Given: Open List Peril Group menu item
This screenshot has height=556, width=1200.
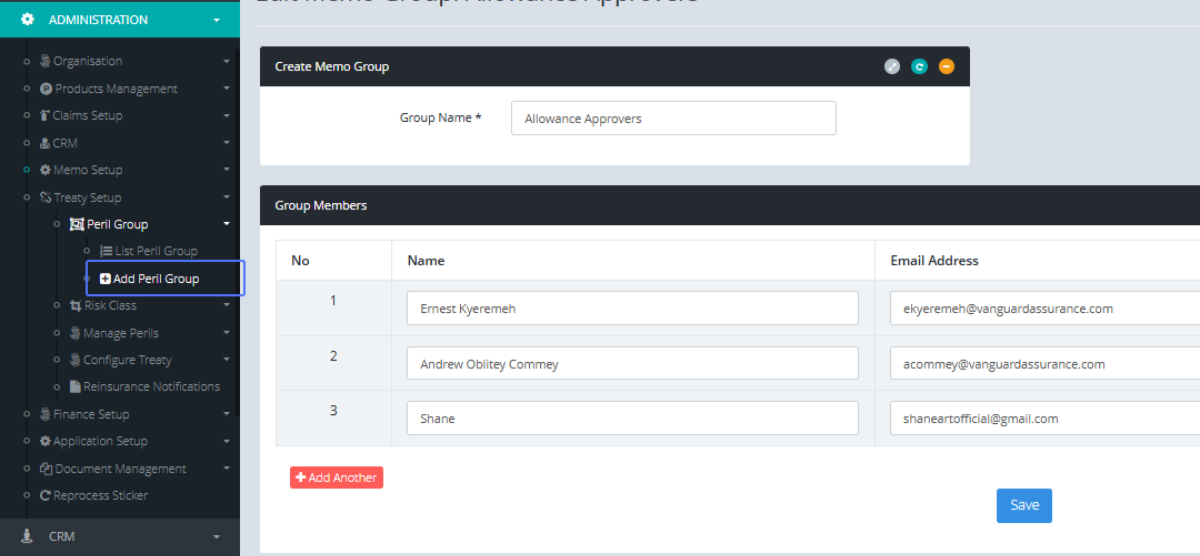Looking at the screenshot, I should pyautogui.click(x=155, y=251).
